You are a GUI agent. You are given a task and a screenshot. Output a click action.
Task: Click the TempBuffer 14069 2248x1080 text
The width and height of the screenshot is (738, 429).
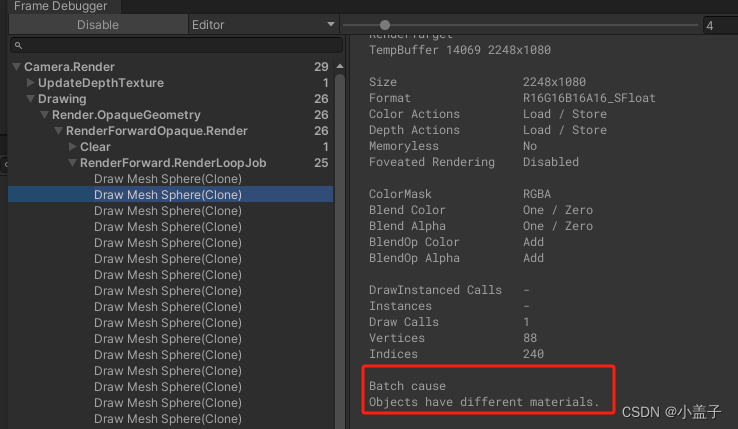(459, 50)
